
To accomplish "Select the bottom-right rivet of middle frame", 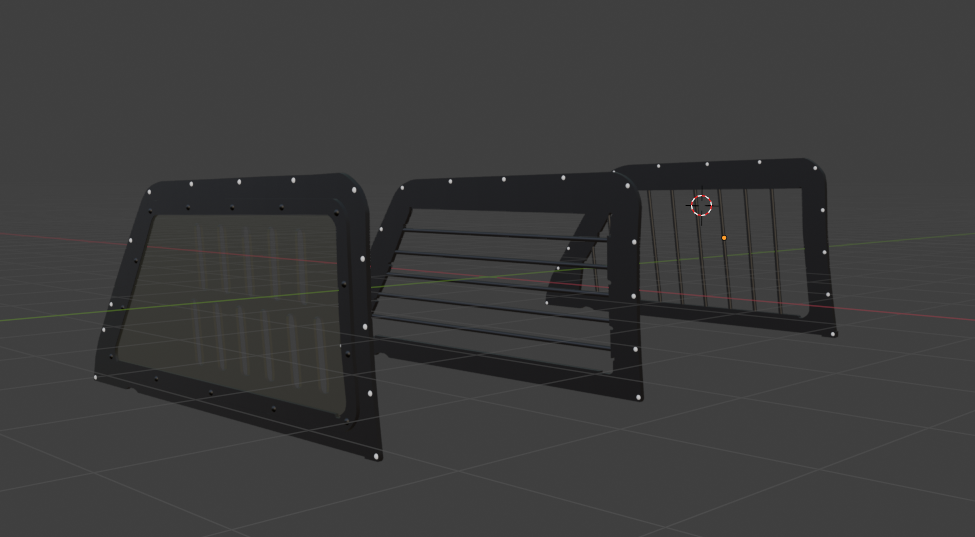I will click(639, 397).
